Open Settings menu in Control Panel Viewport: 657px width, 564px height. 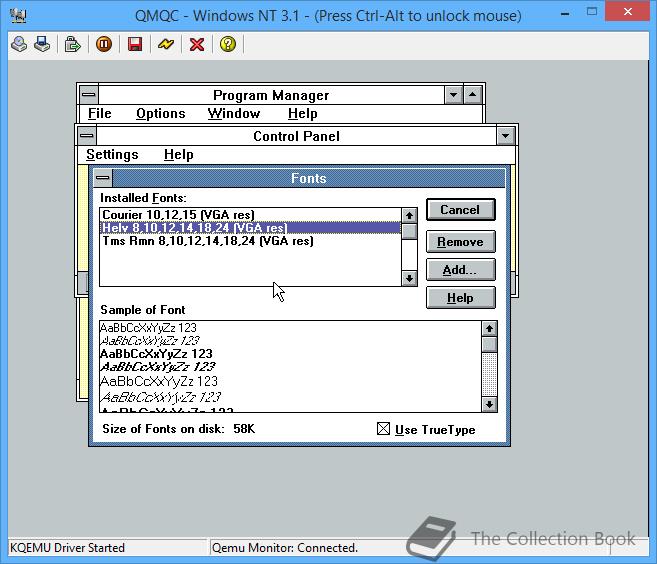[x=112, y=155]
